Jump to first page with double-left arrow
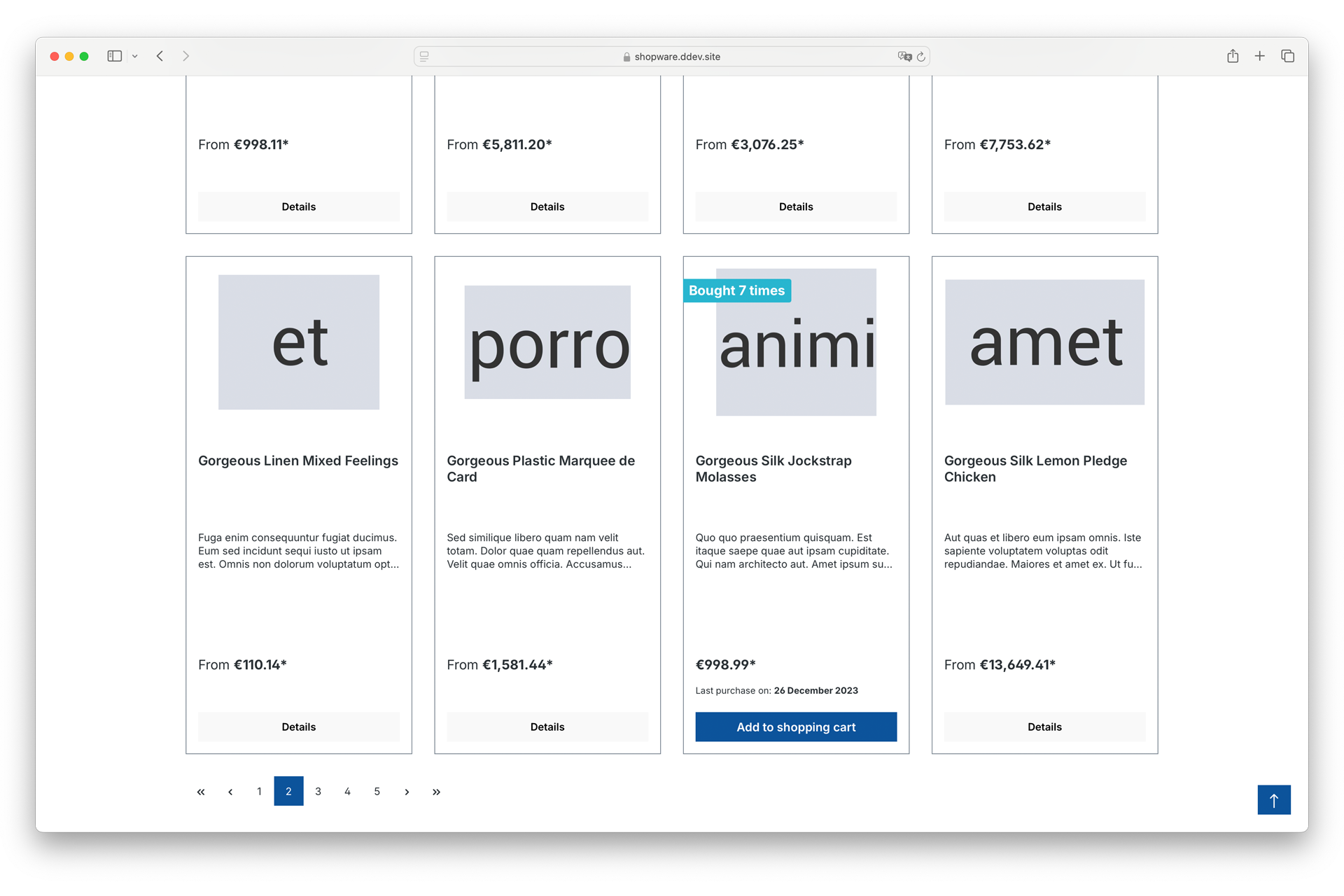This screenshot has height=896, width=1344. [x=201, y=792]
